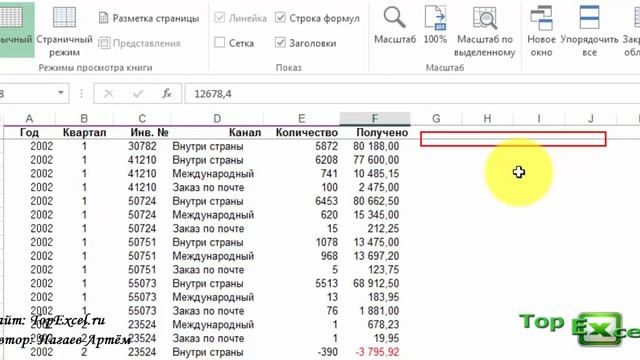Screen dimensions: 640x360
Task: Select the quantity cell 5872
Action: click(x=302, y=146)
